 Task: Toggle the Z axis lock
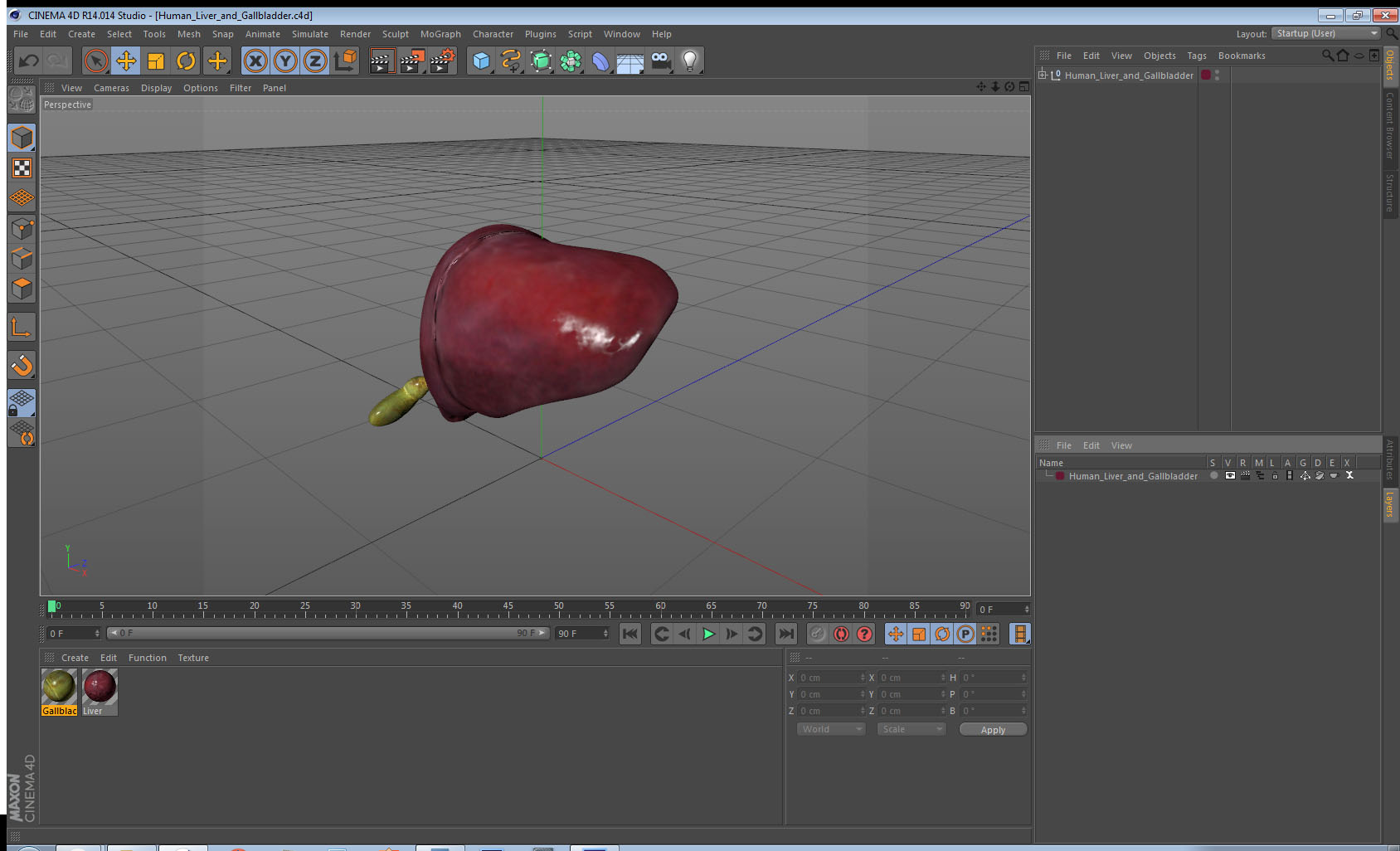pos(315,61)
